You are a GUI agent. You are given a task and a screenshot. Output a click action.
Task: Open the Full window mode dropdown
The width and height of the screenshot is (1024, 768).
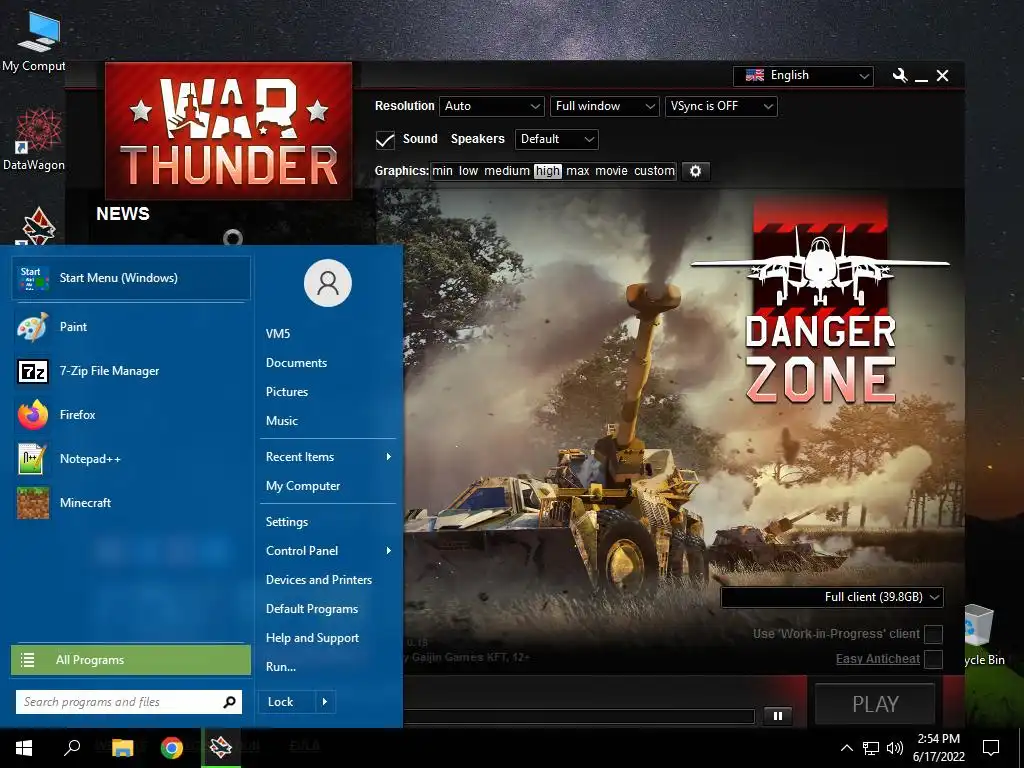[604, 106]
